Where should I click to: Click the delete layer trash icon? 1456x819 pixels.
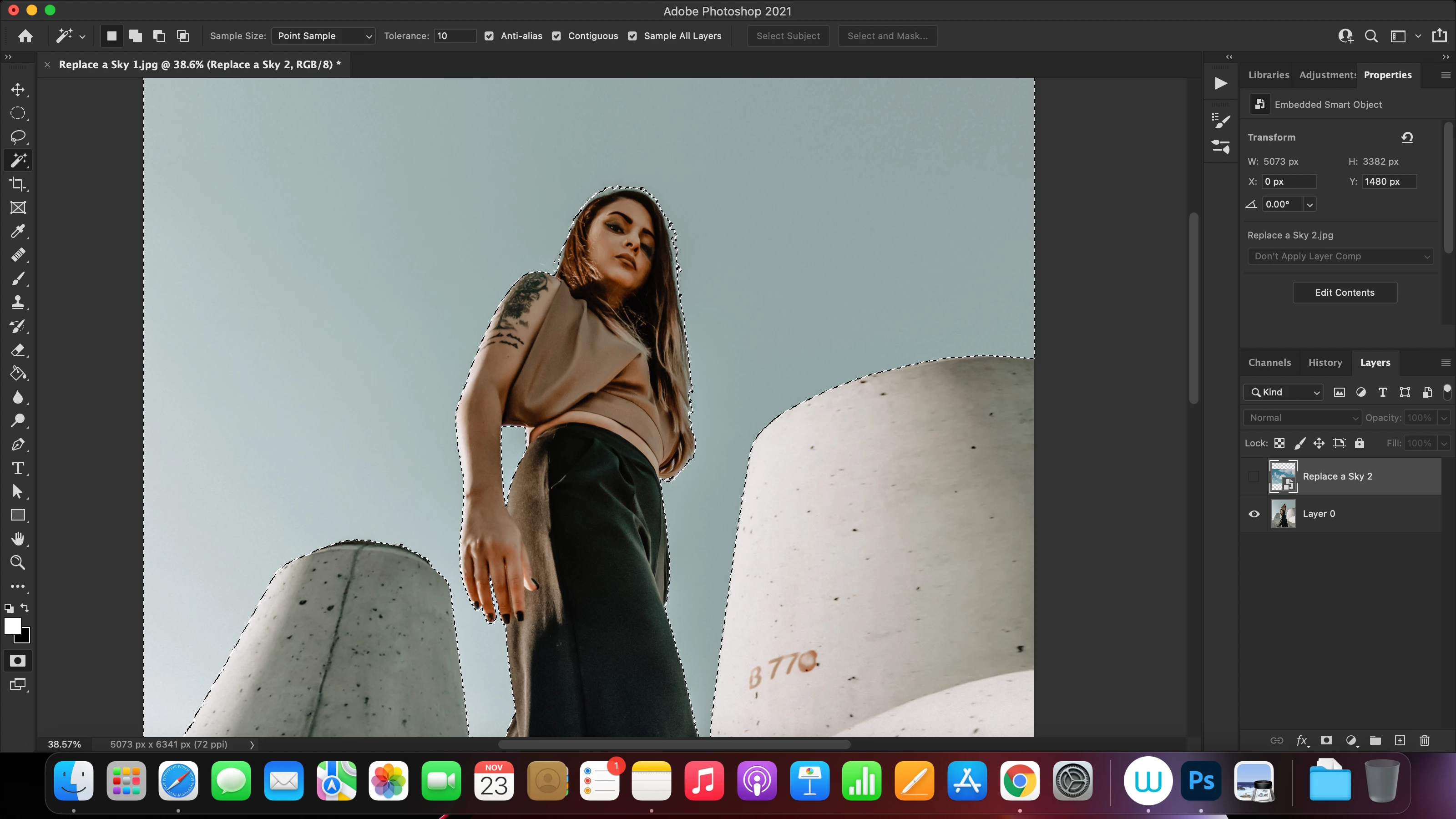coord(1424,740)
